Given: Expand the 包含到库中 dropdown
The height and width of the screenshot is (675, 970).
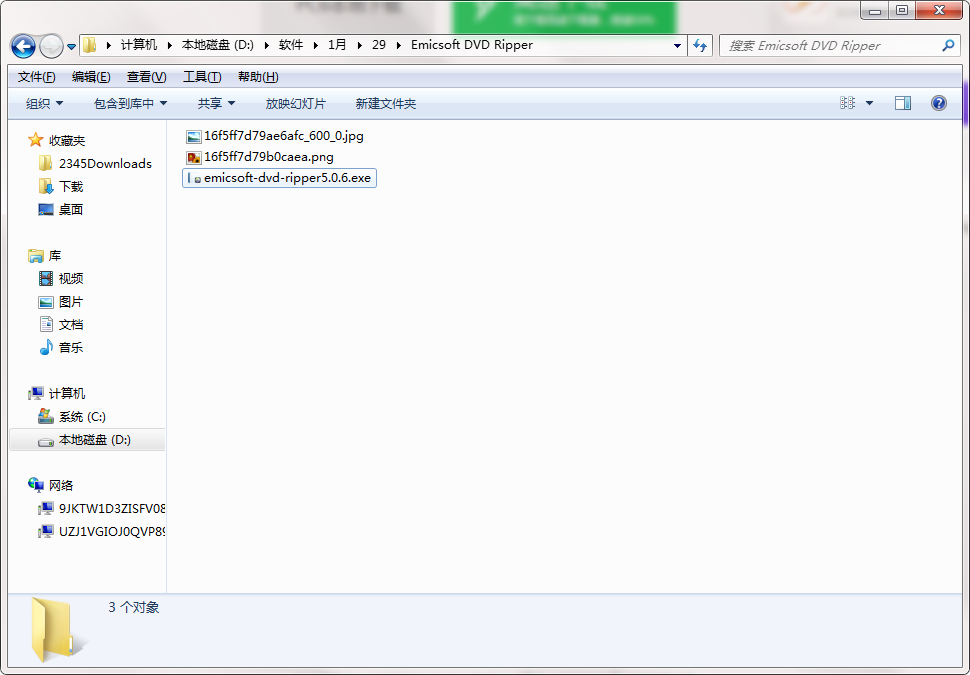Looking at the screenshot, I should coord(131,103).
